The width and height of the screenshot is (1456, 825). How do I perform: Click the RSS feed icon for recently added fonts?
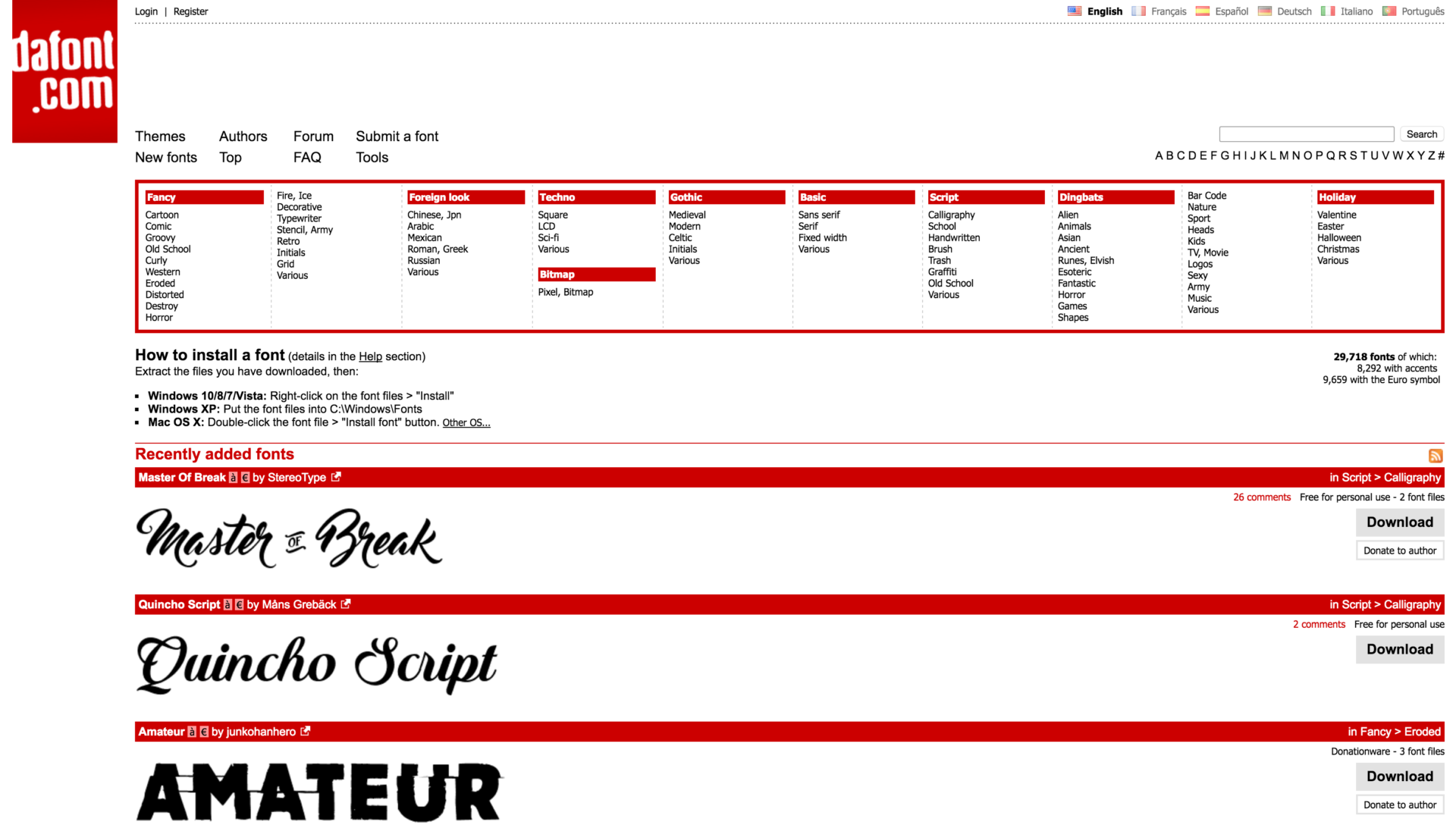pyautogui.click(x=1436, y=456)
